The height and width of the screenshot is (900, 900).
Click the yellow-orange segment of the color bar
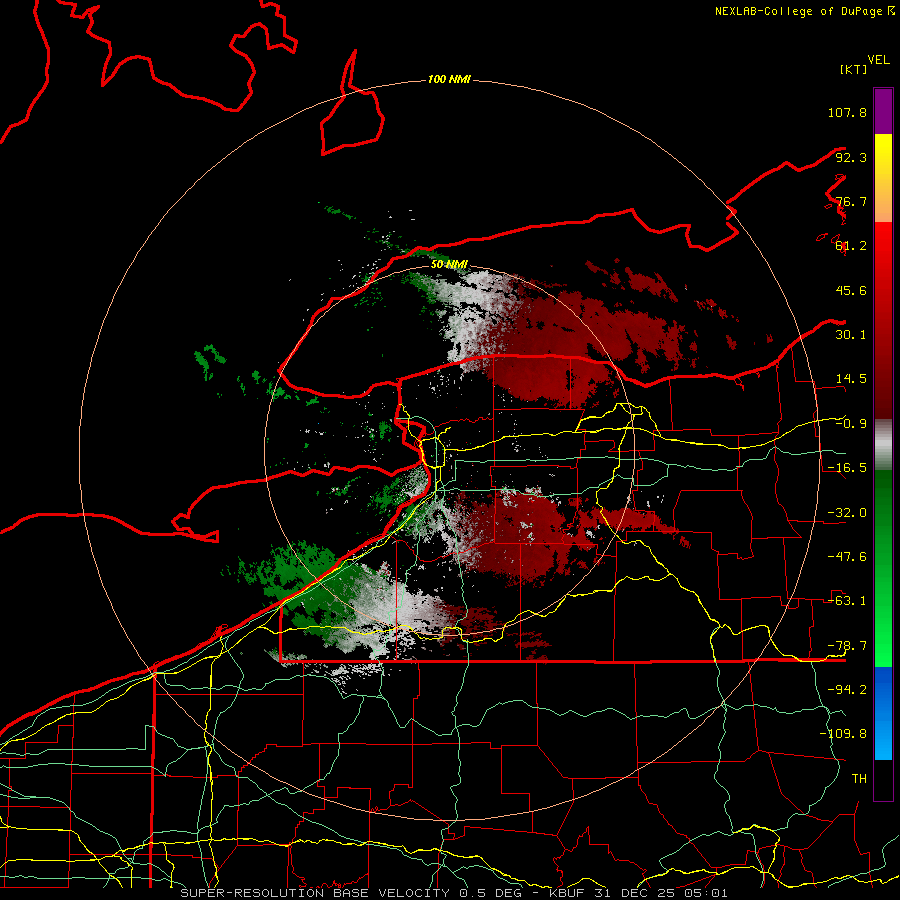tap(883, 178)
